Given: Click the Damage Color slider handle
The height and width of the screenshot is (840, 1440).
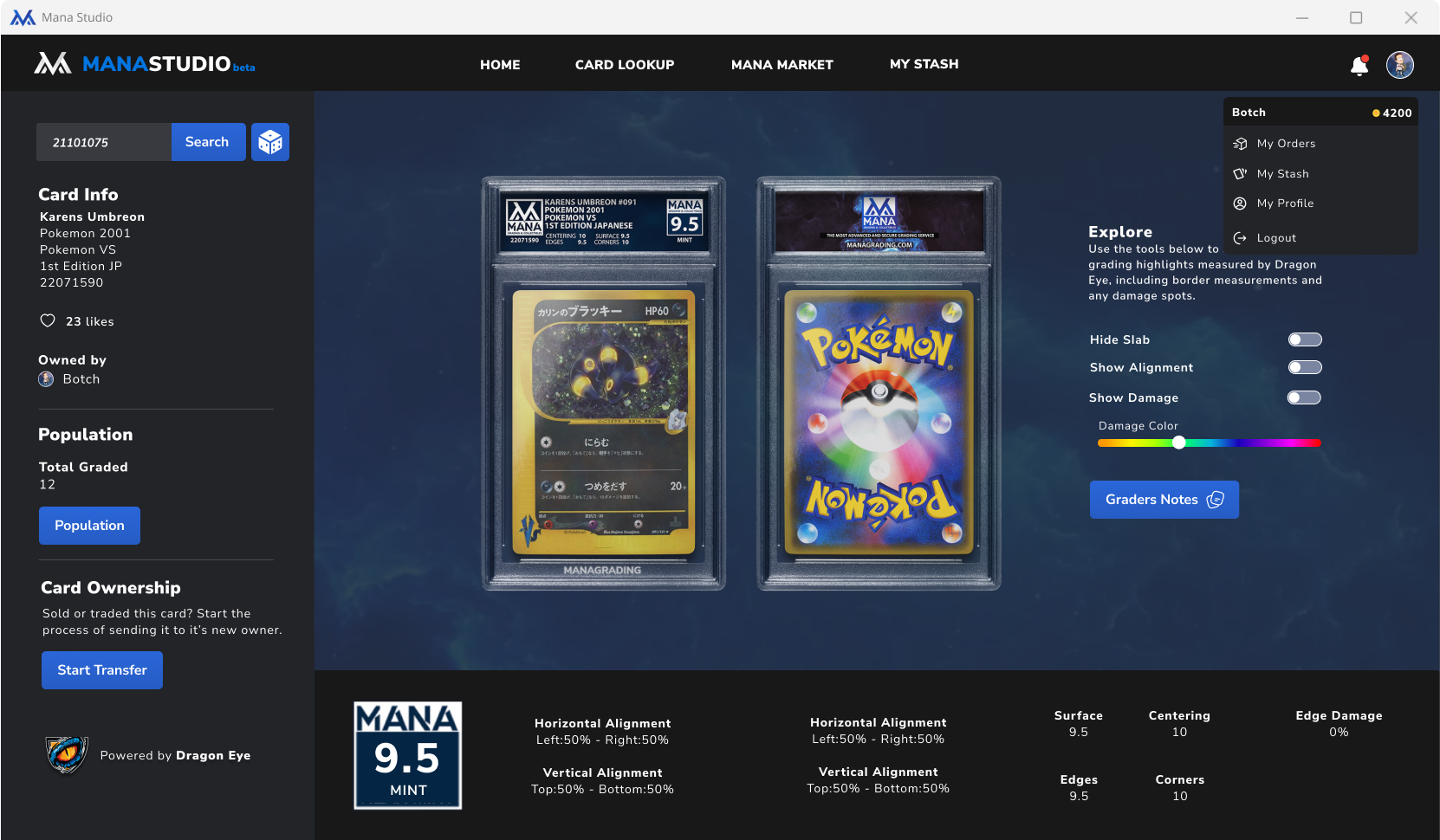Looking at the screenshot, I should point(1178,443).
